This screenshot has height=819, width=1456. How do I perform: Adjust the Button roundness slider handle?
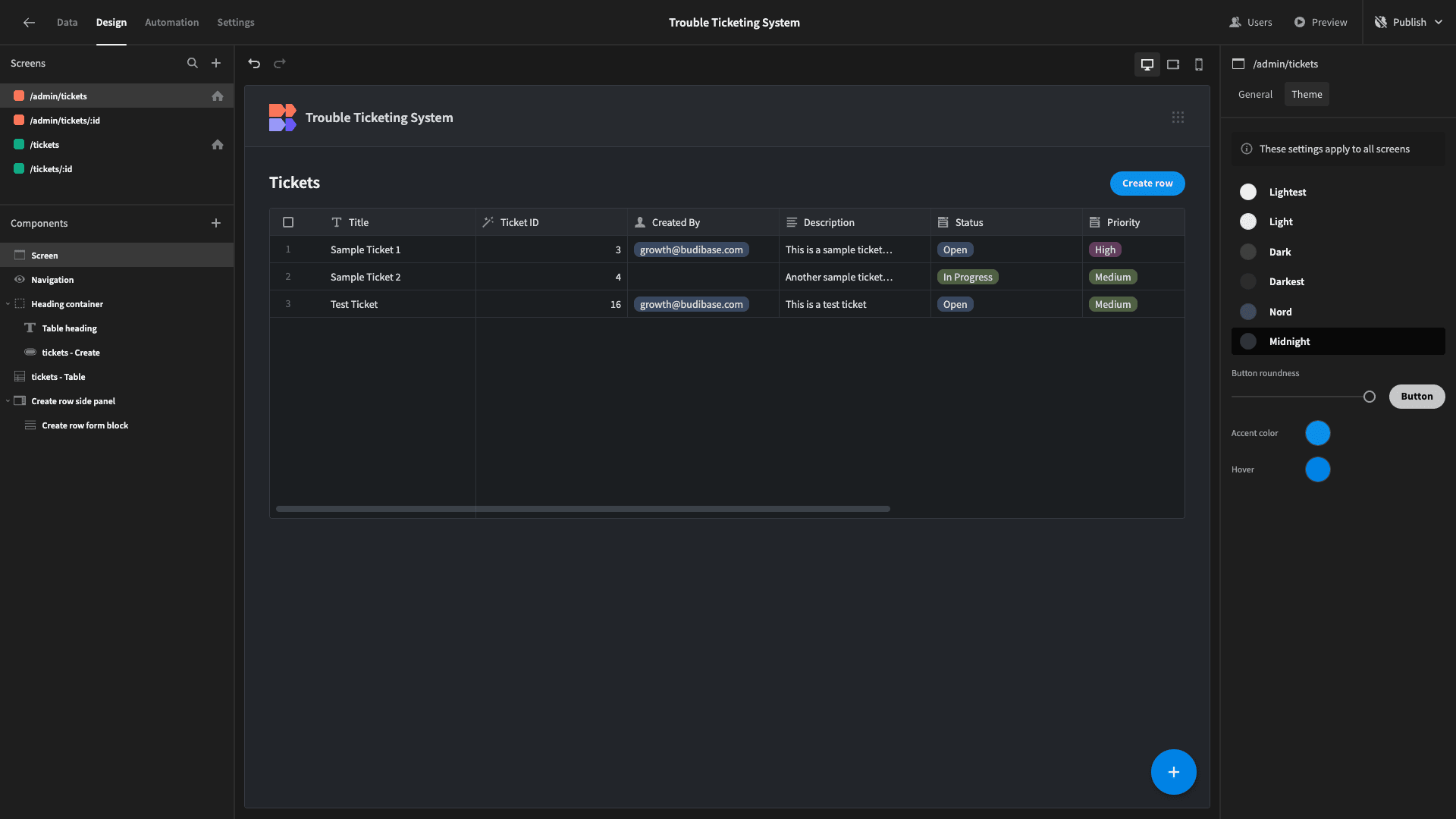1369,397
